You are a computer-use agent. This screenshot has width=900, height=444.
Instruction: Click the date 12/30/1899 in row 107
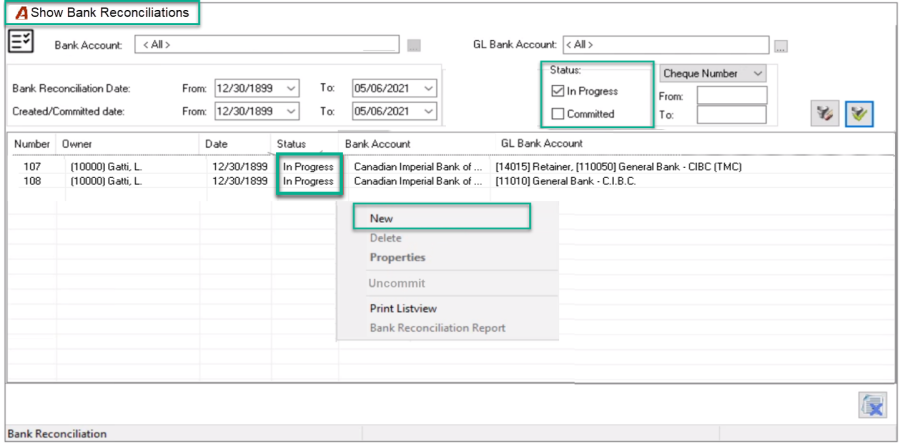[x=239, y=167]
